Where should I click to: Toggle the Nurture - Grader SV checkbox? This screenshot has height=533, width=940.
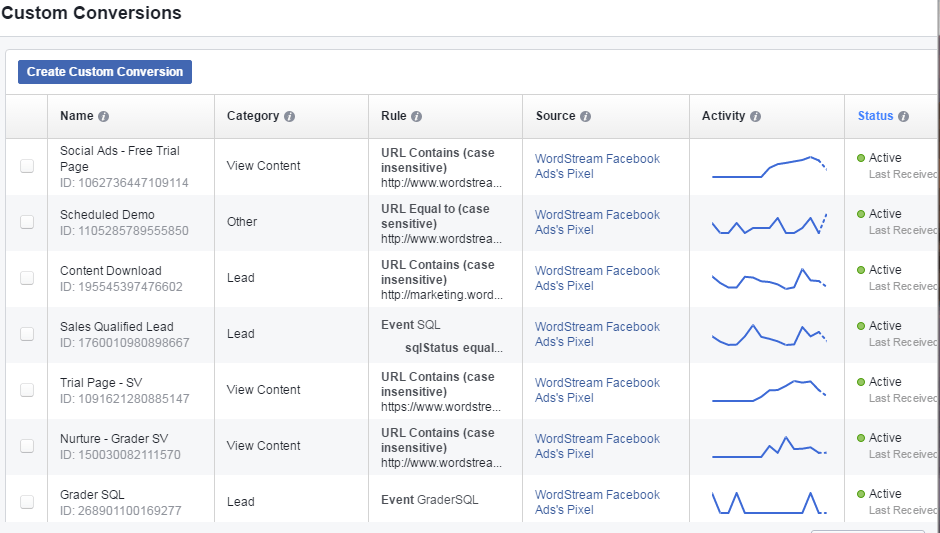(27, 446)
